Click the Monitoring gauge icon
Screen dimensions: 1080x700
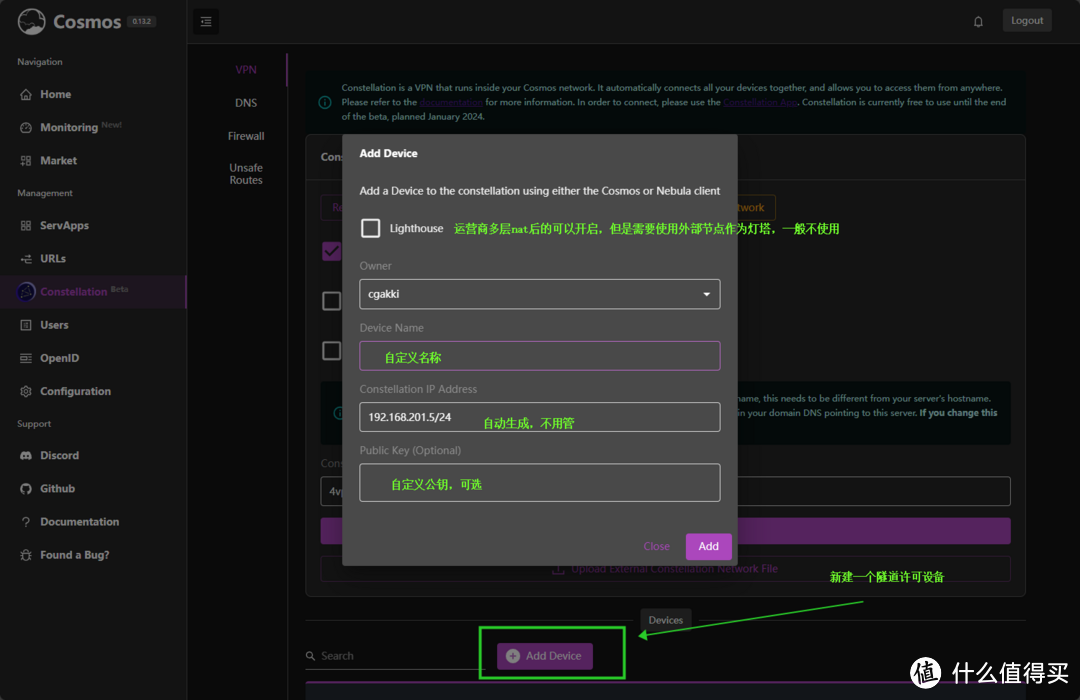26,127
